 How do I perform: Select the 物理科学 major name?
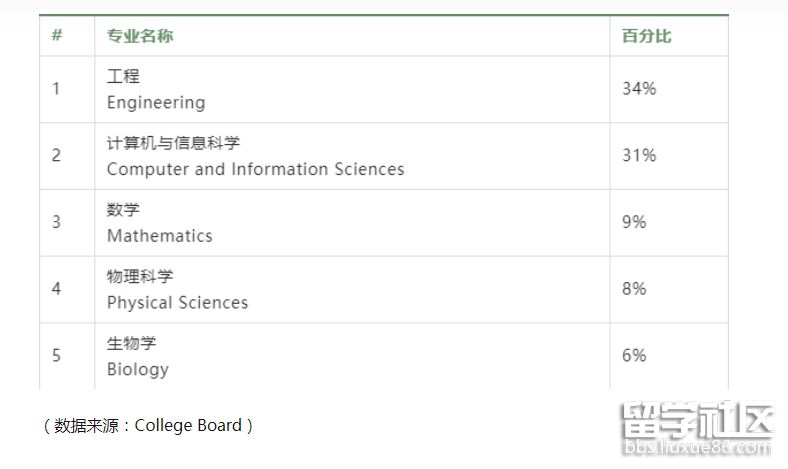pyautogui.click(x=140, y=276)
